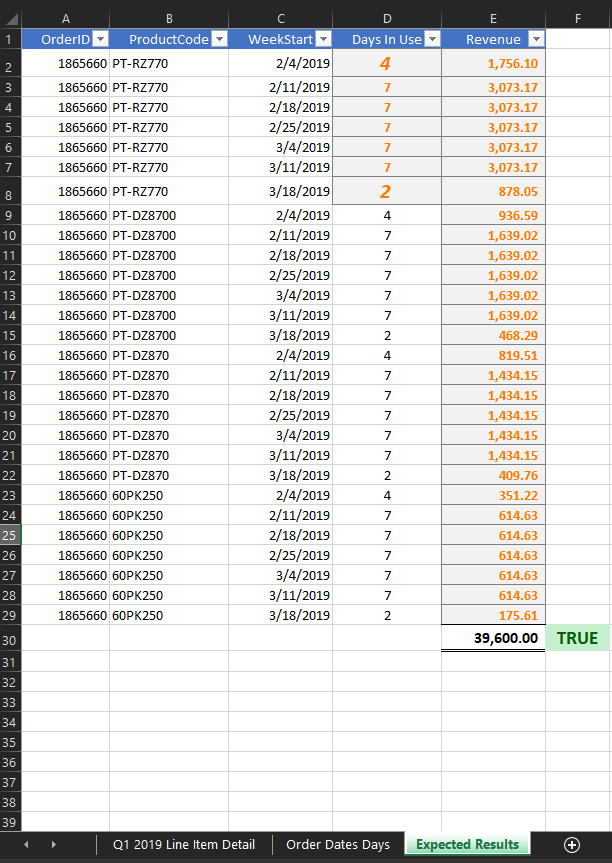Click the green TRUE cell

(x=578, y=638)
